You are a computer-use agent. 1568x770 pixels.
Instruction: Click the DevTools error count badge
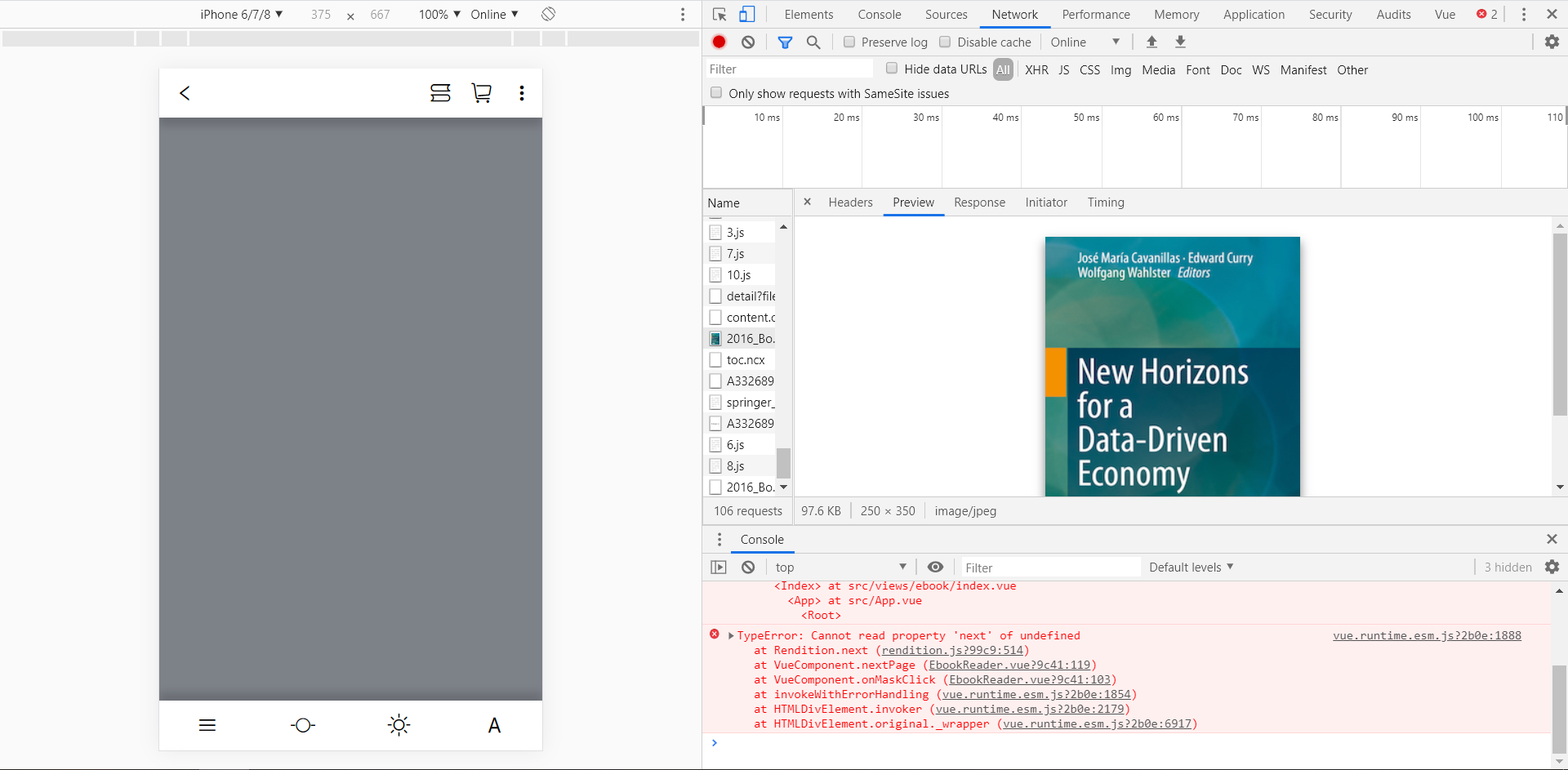(1487, 14)
